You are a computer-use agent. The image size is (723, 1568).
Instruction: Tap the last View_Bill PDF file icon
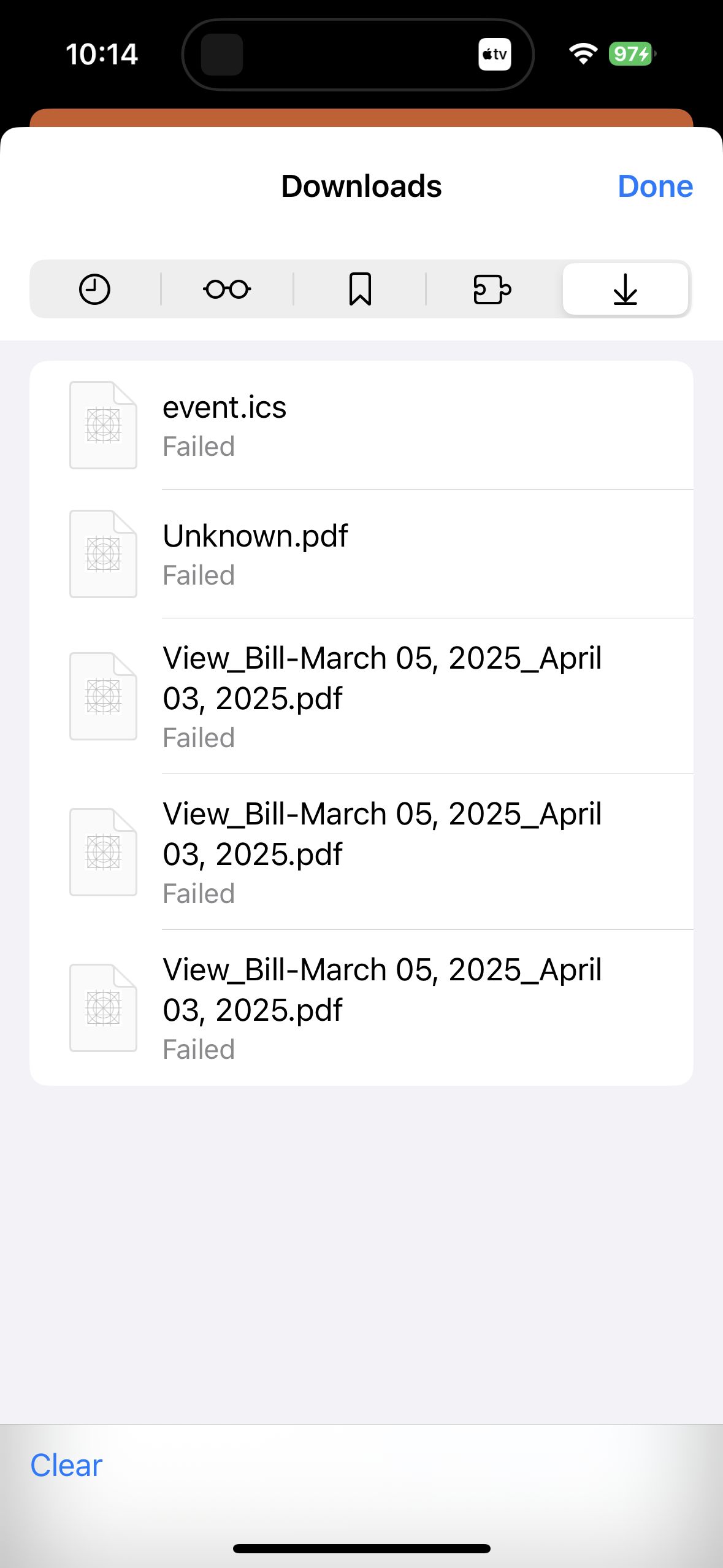click(103, 1008)
